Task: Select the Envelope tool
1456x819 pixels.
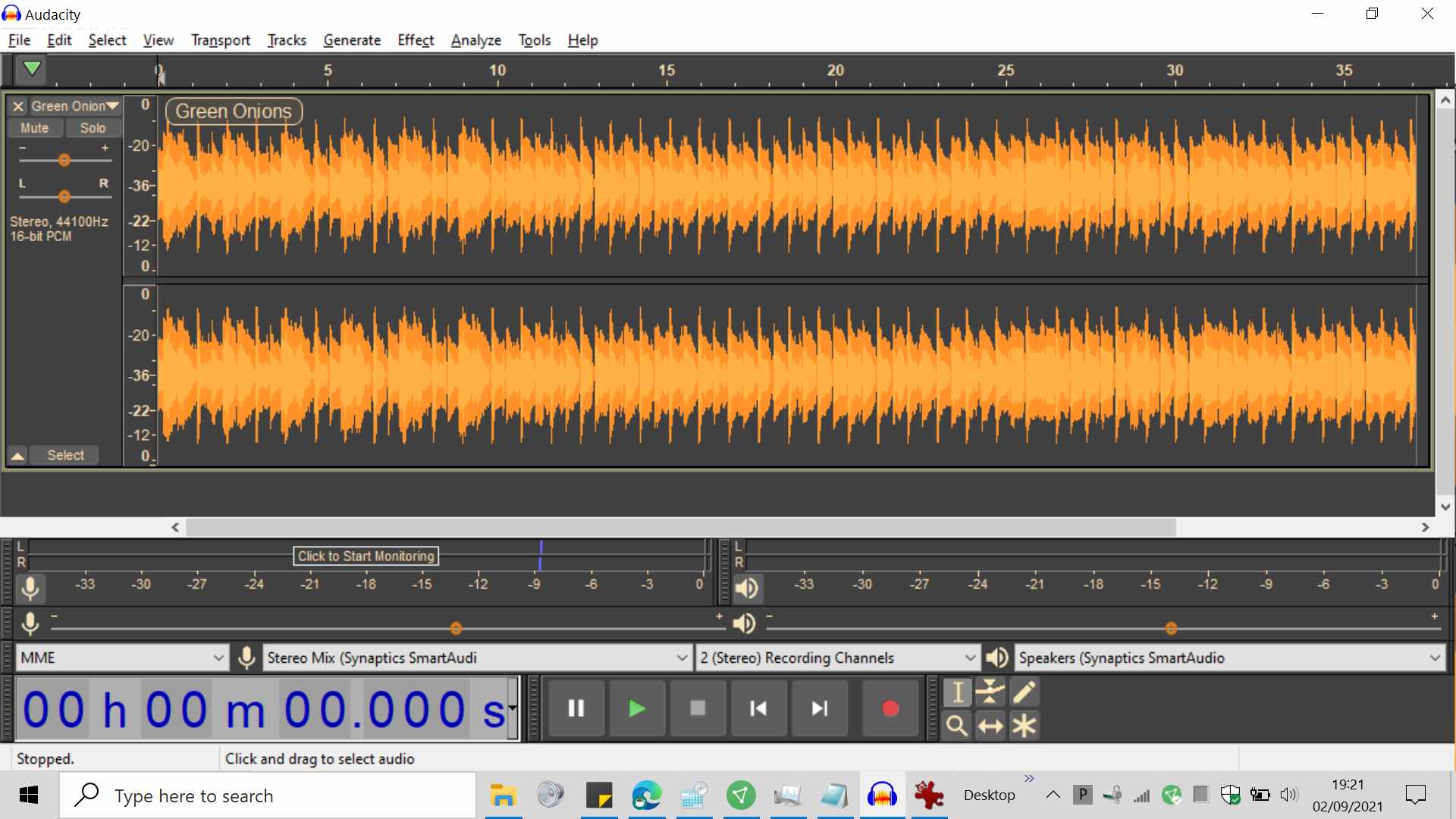Action: point(990,692)
